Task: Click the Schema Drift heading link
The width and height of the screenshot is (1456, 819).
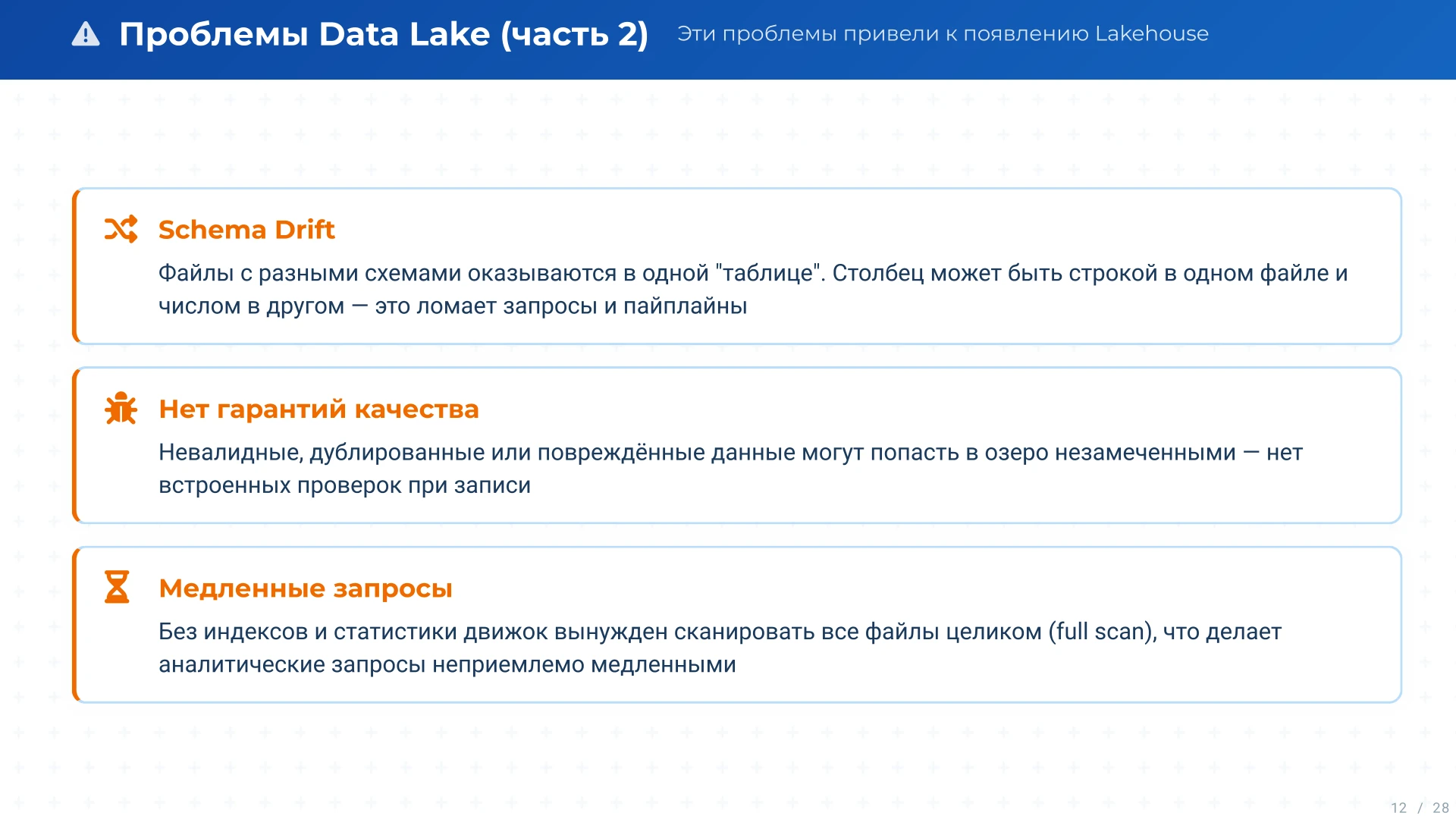Action: click(246, 230)
